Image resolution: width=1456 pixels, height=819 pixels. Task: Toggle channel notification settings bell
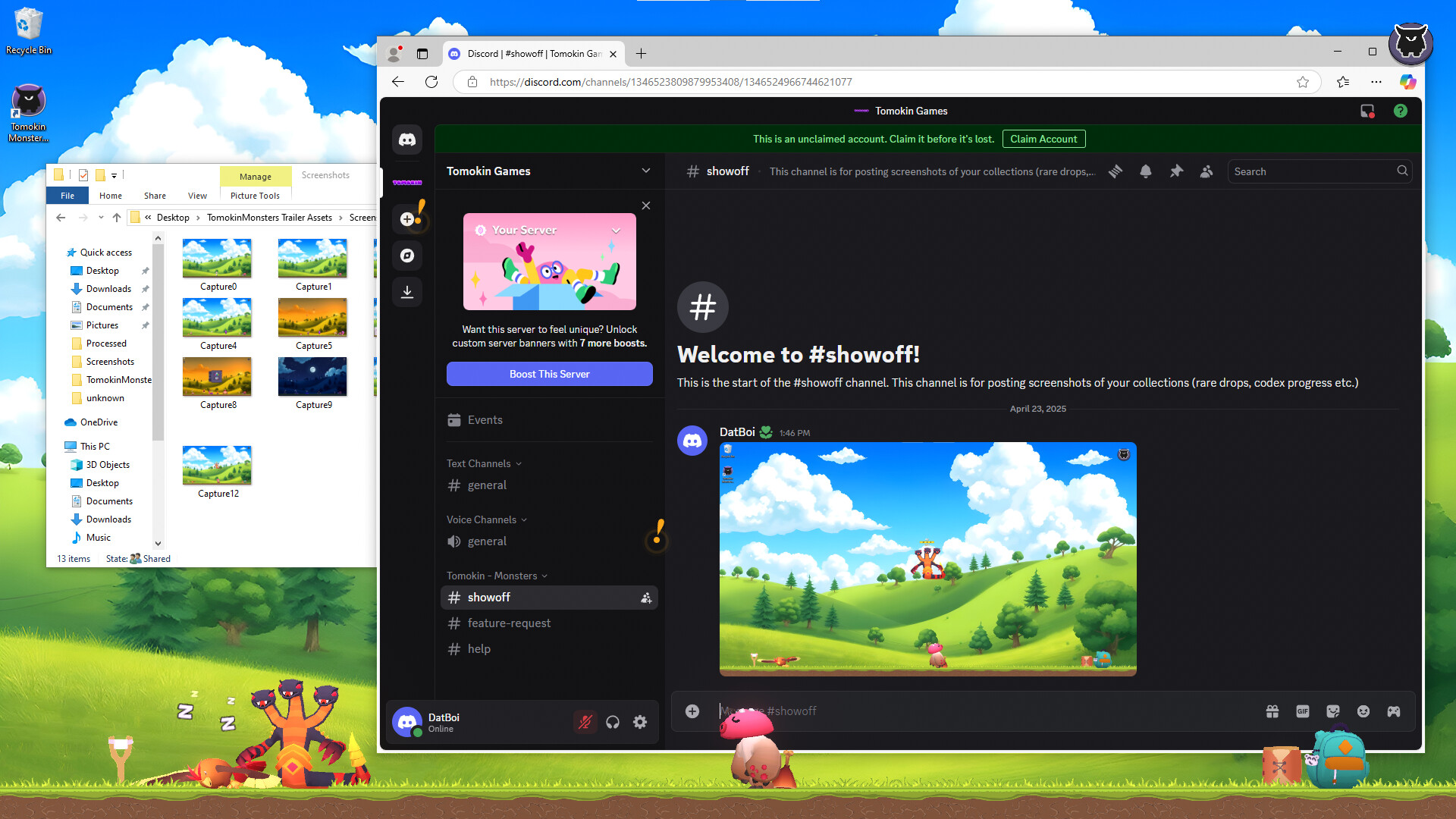pyautogui.click(x=1145, y=171)
